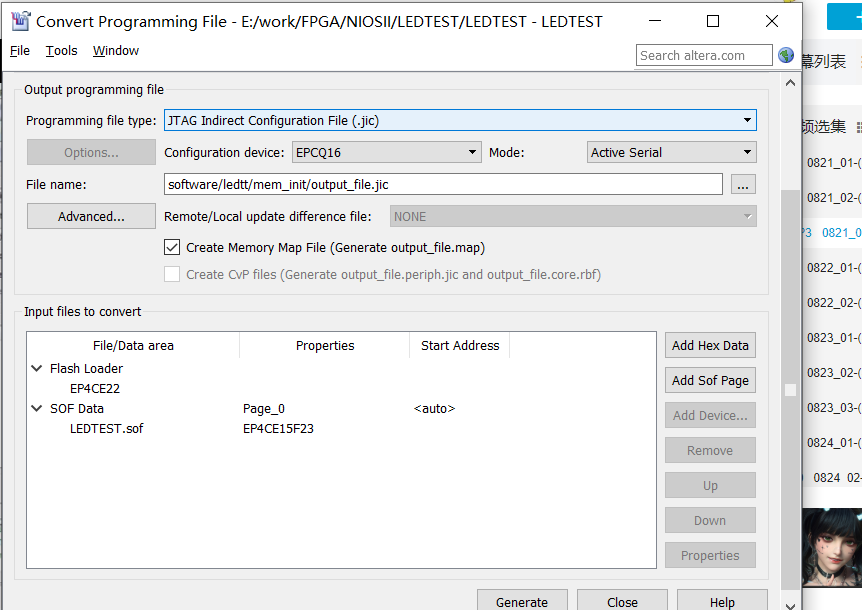Viewport: 862px width, 610px height.
Task: Click the Search altera.com field
Action: click(x=704, y=56)
